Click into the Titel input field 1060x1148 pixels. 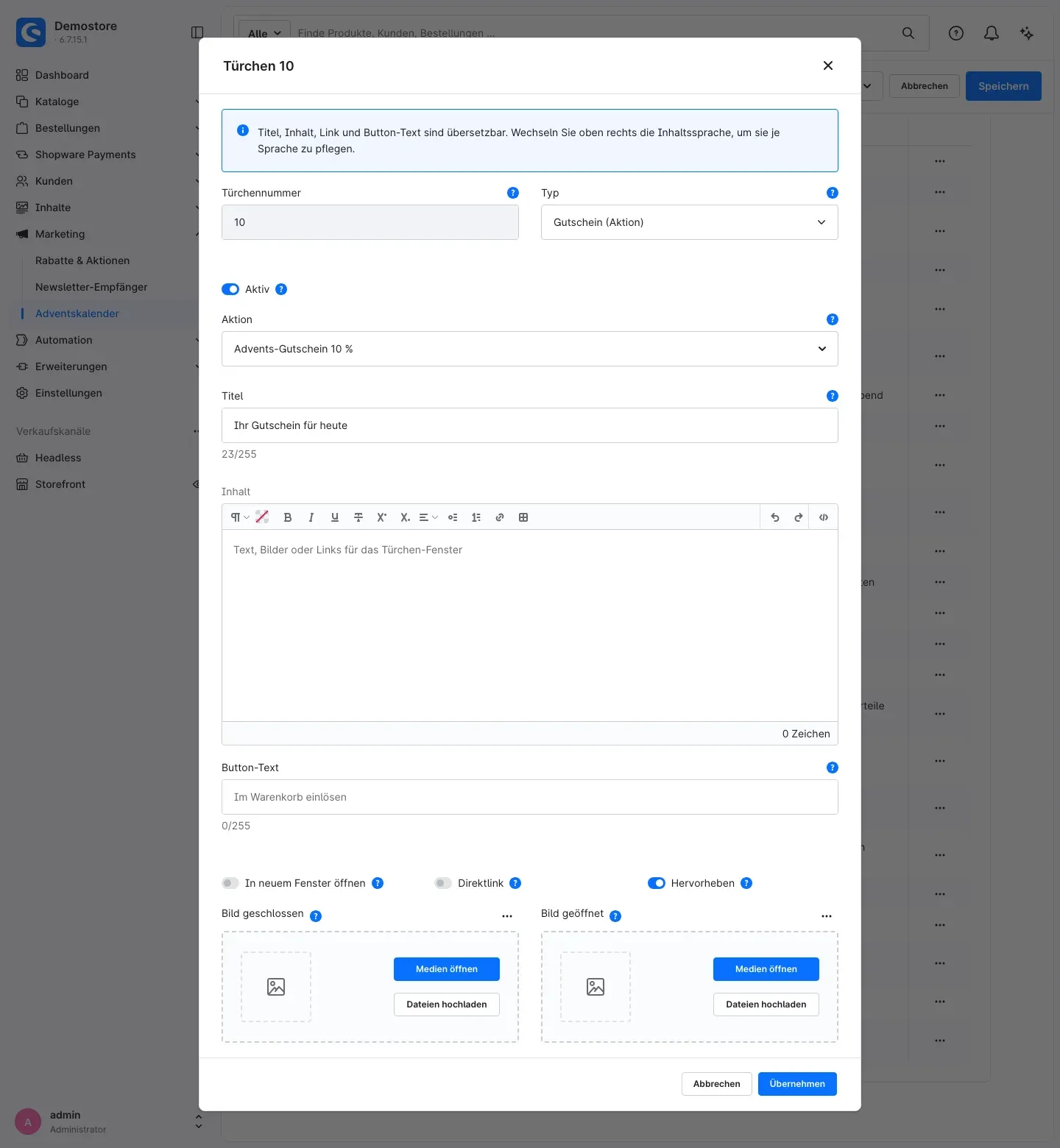[x=530, y=425]
